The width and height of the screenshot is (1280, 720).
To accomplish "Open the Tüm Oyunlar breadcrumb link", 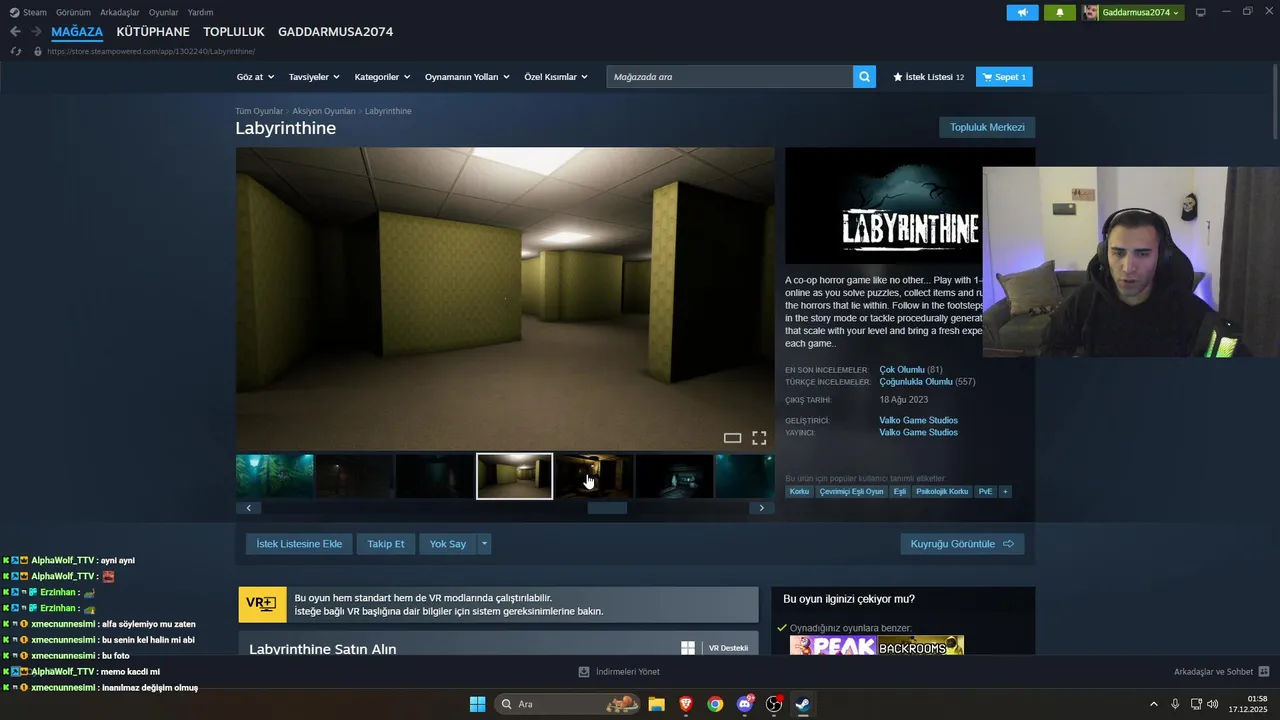I will pos(259,111).
